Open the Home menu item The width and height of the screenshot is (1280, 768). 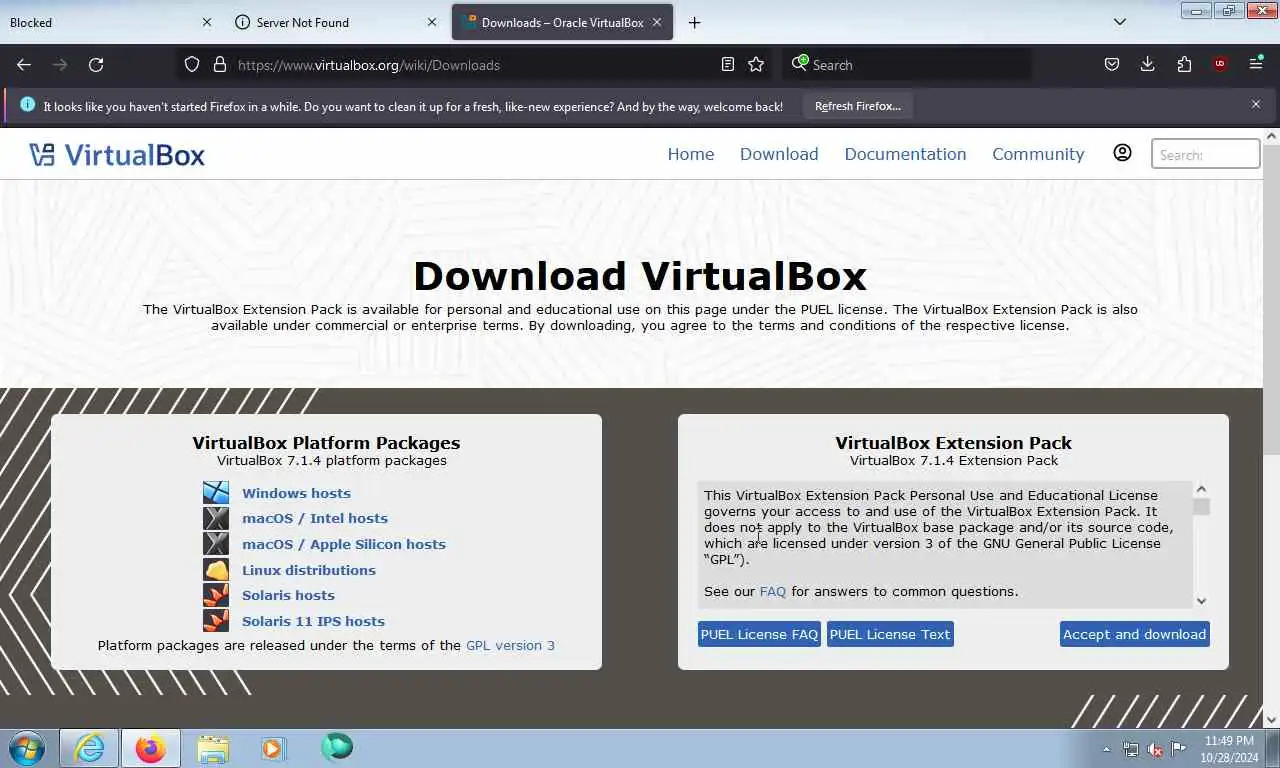tap(691, 154)
